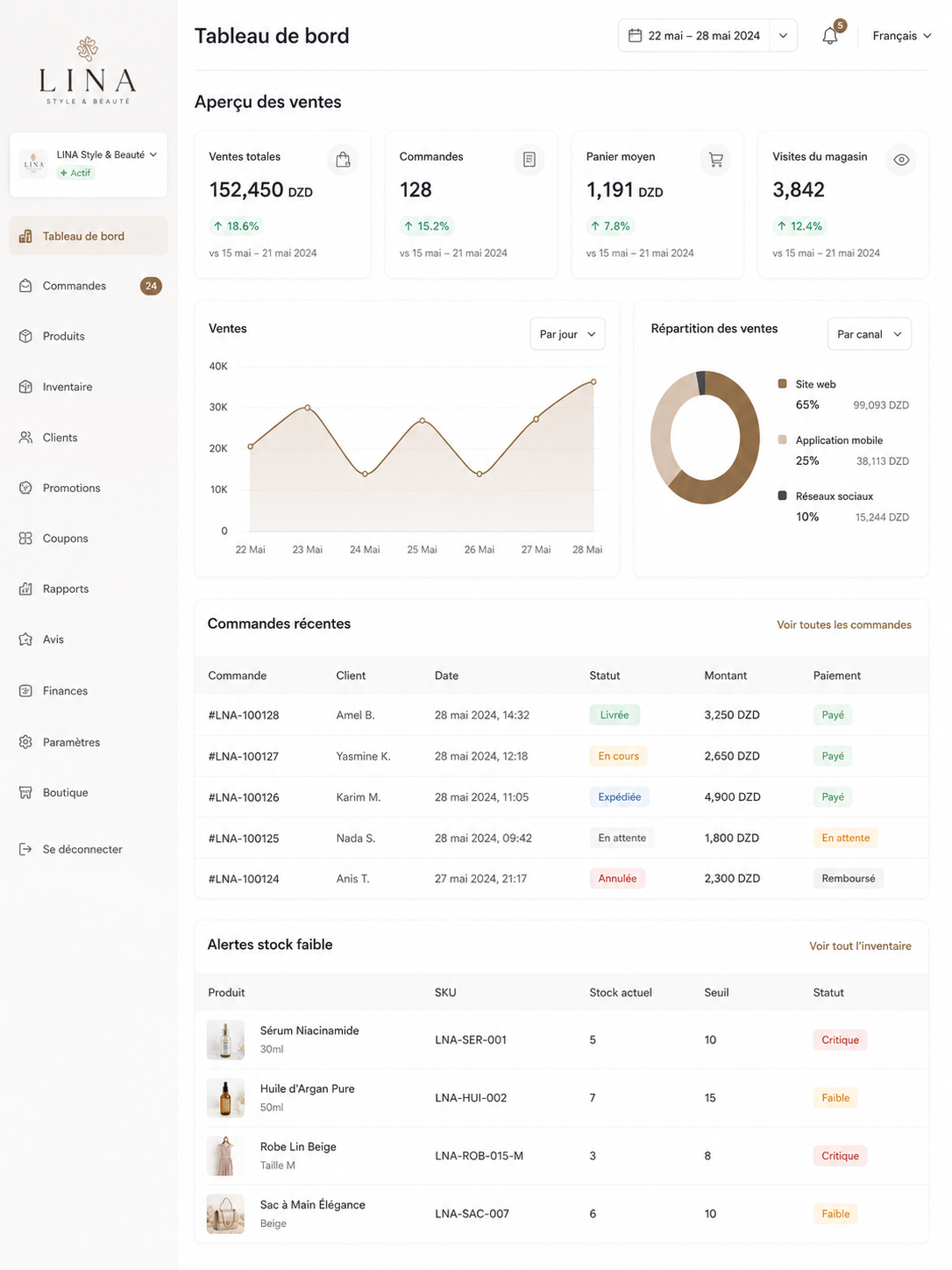
Task: Click the Promotions sidebar icon
Action: pos(25,488)
